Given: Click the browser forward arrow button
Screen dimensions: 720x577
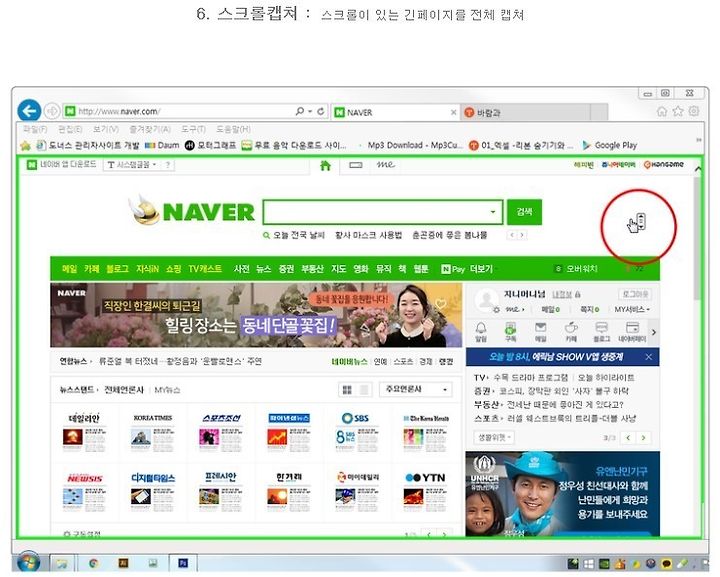Looking at the screenshot, I should coord(52,111).
